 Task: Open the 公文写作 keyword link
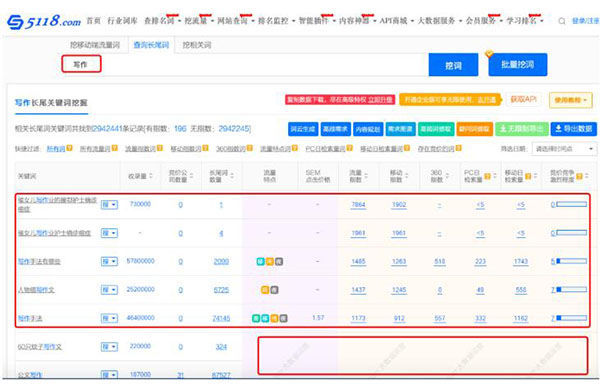click(x=30, y=375)
